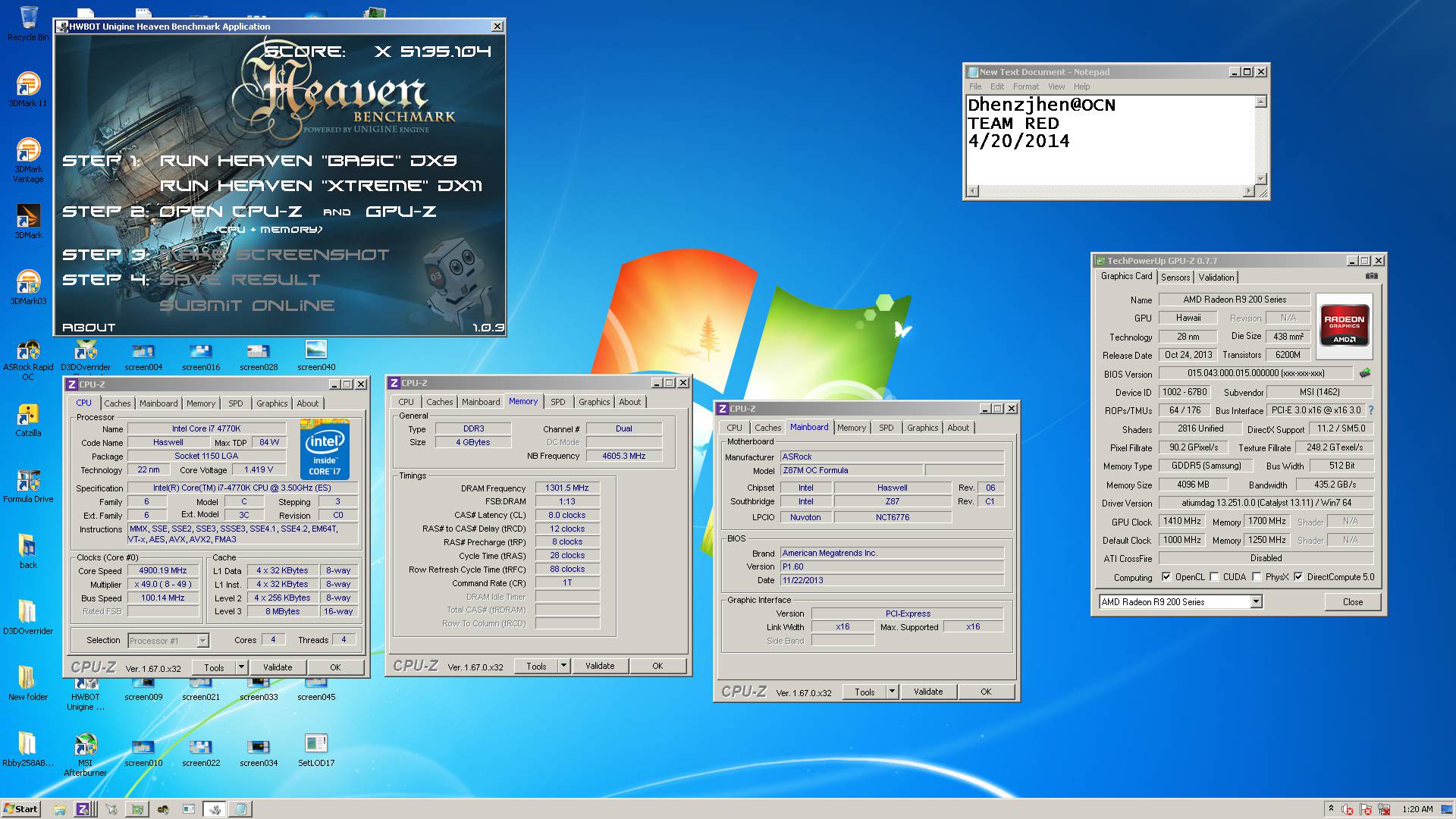Viewport: 1456px width, 819px height.
Task: Open the Explorer folder taskbar icon
Action: tap(59, 809)
